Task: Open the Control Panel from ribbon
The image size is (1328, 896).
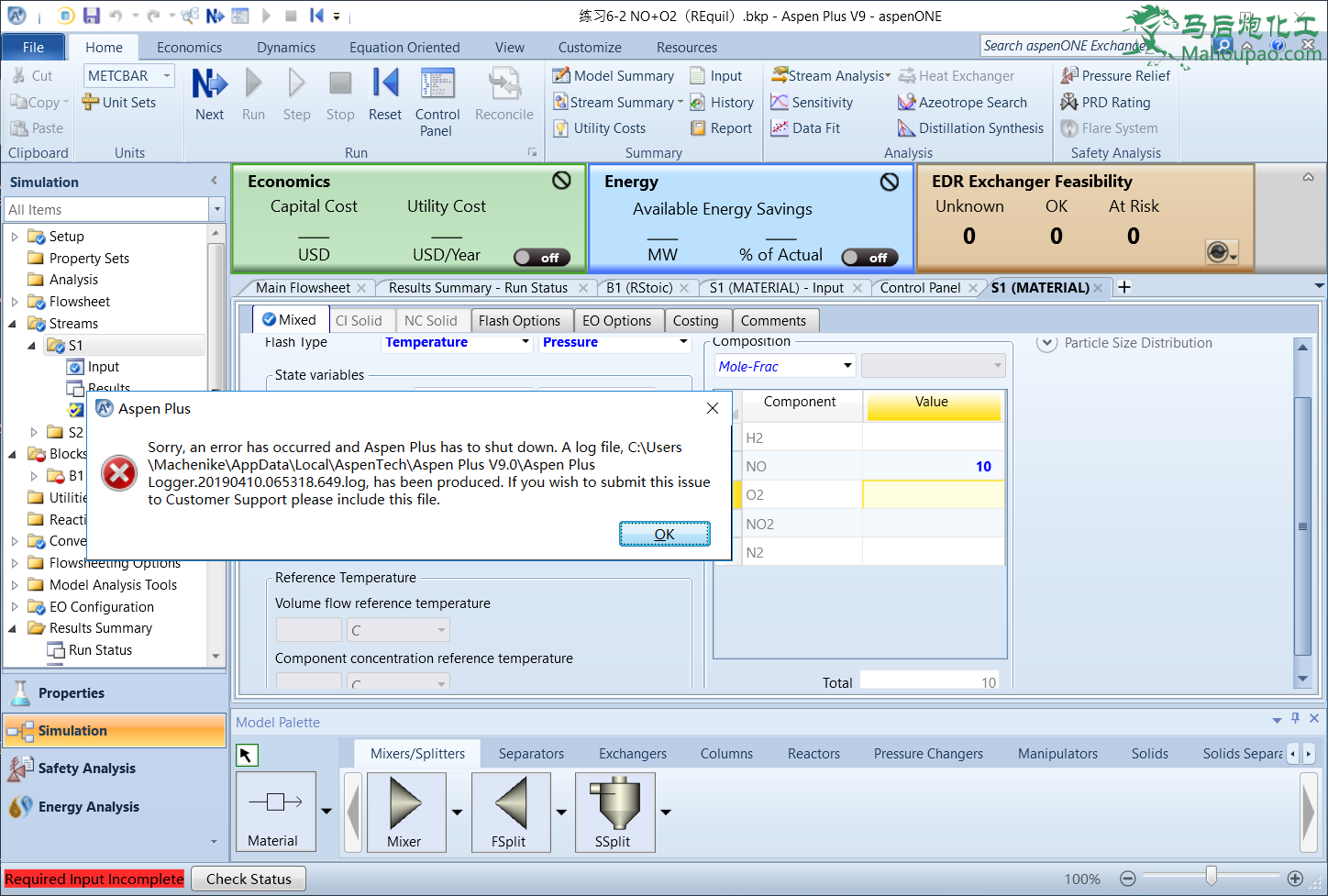Action: click(x=437, y=103)
